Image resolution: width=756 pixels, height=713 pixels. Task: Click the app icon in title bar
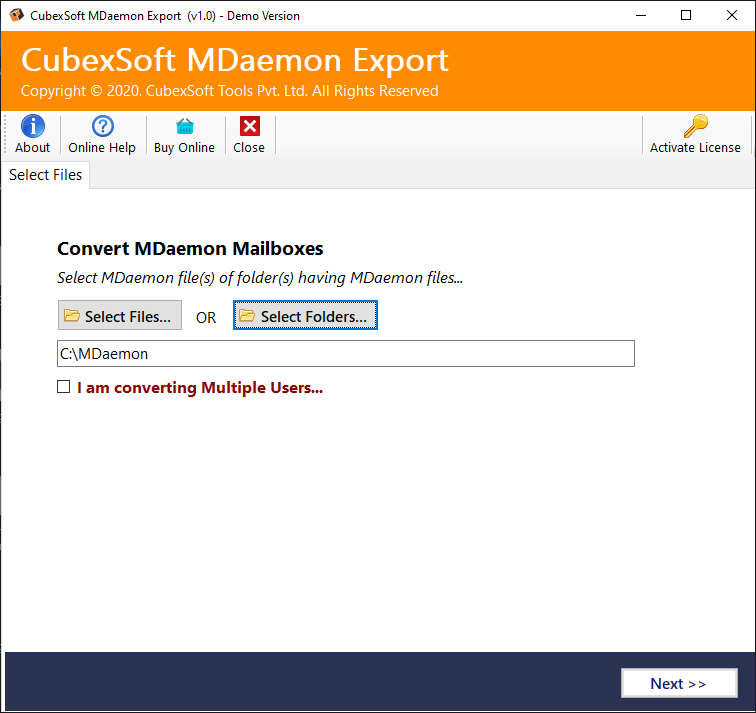tap(16, 15)
